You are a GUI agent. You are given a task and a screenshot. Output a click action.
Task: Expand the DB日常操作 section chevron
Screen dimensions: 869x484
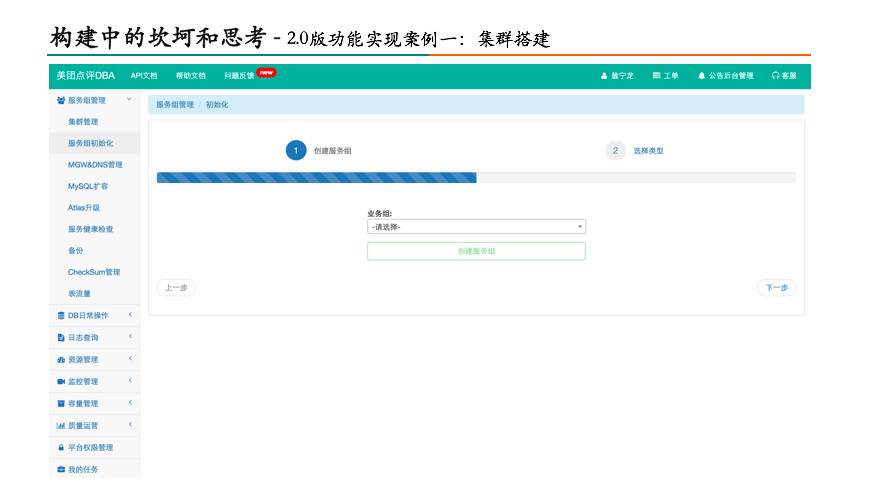130,315
